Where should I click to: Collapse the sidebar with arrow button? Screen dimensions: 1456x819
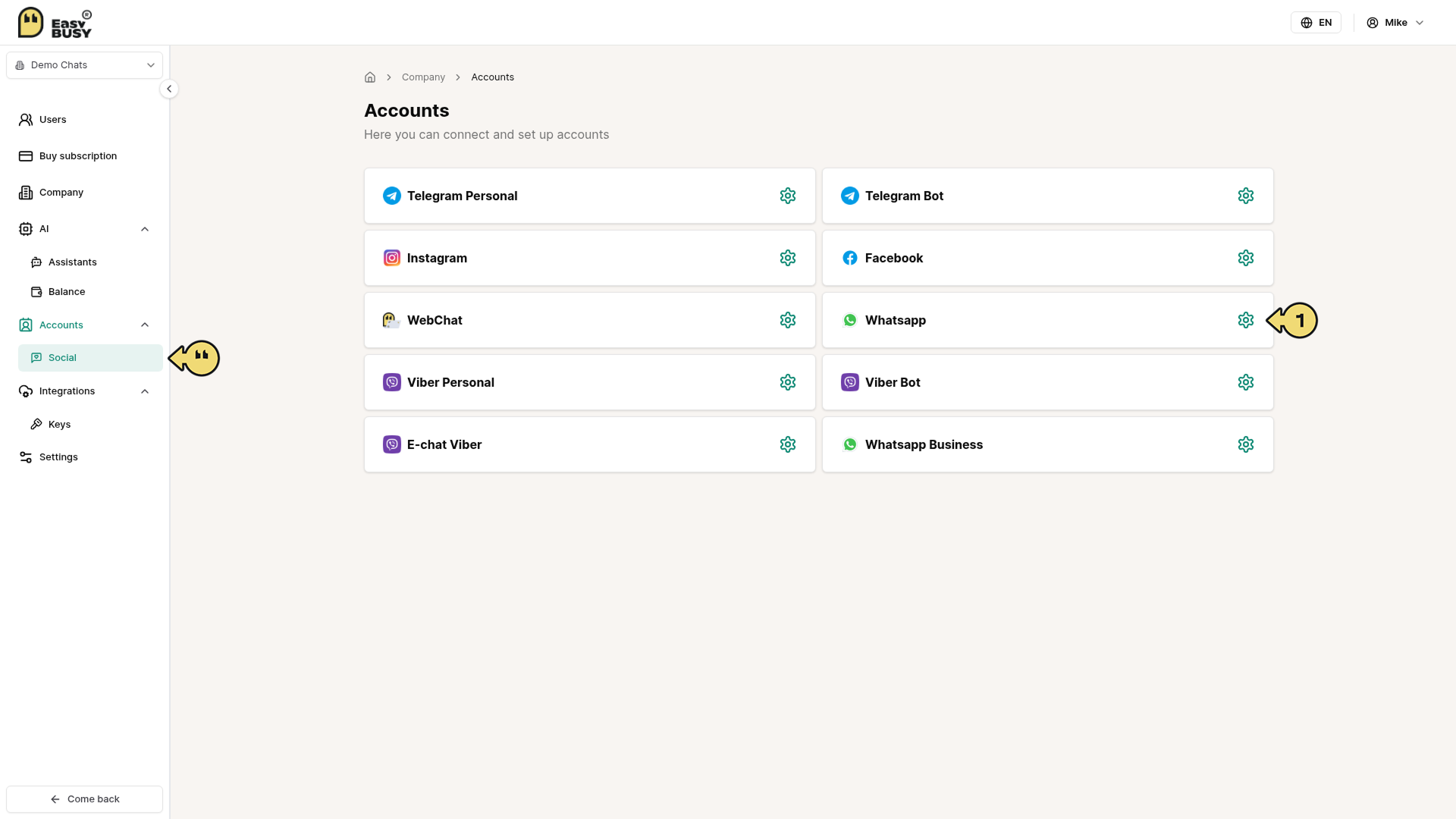tap(169, 89)
